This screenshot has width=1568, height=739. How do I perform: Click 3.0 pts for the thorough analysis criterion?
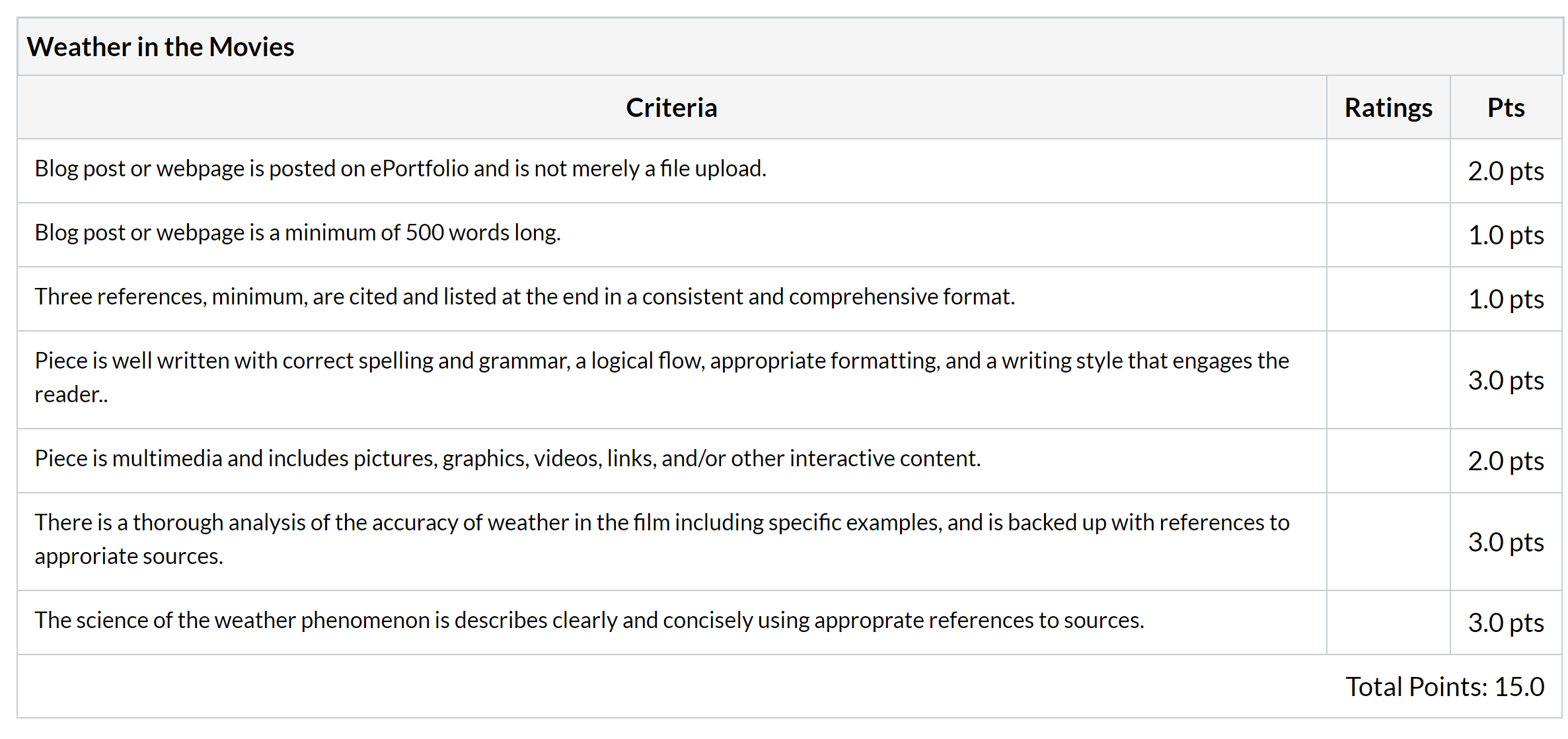1506,542
